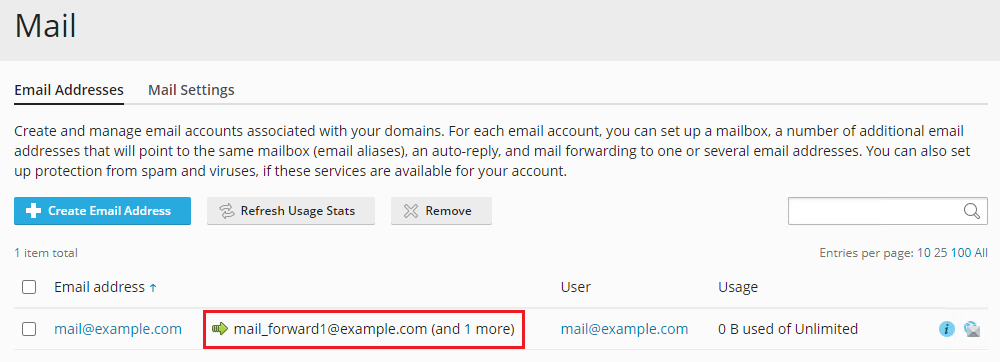The image size is (1000, 362).
Task: Open webmail via the envelope icon
Action: tap(971, 329)
